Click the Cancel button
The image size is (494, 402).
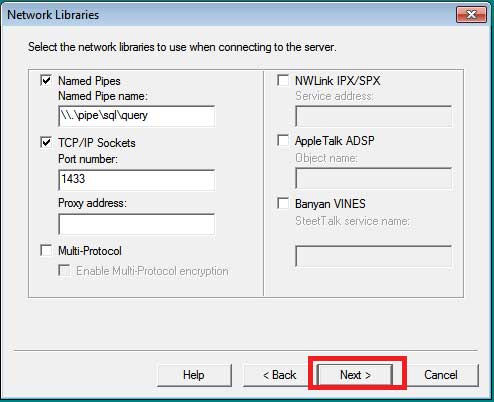point(441,375)
